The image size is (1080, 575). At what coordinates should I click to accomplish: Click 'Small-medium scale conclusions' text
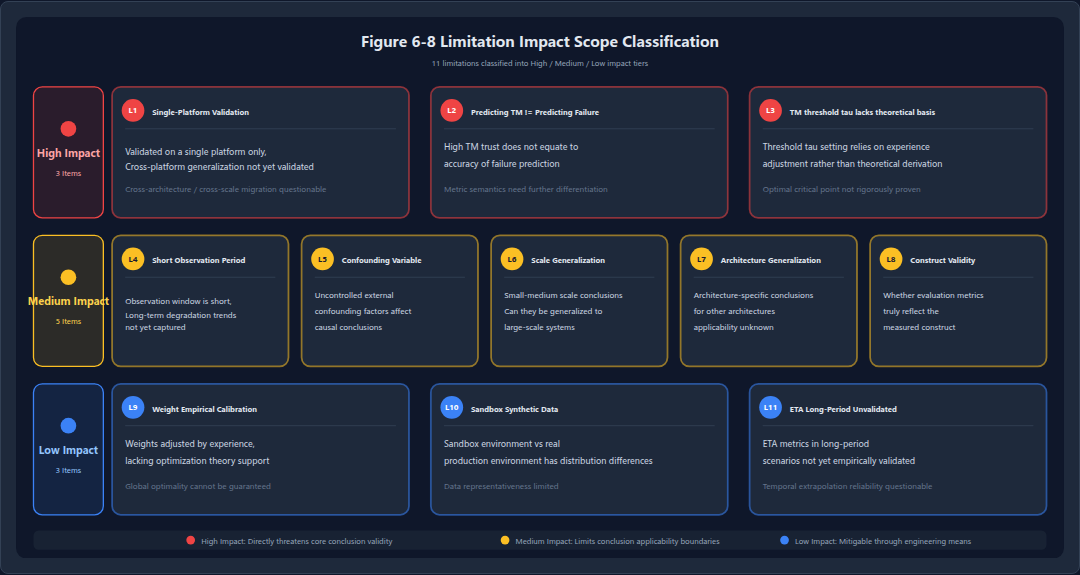pyautogui.click(x=563, y=295)
